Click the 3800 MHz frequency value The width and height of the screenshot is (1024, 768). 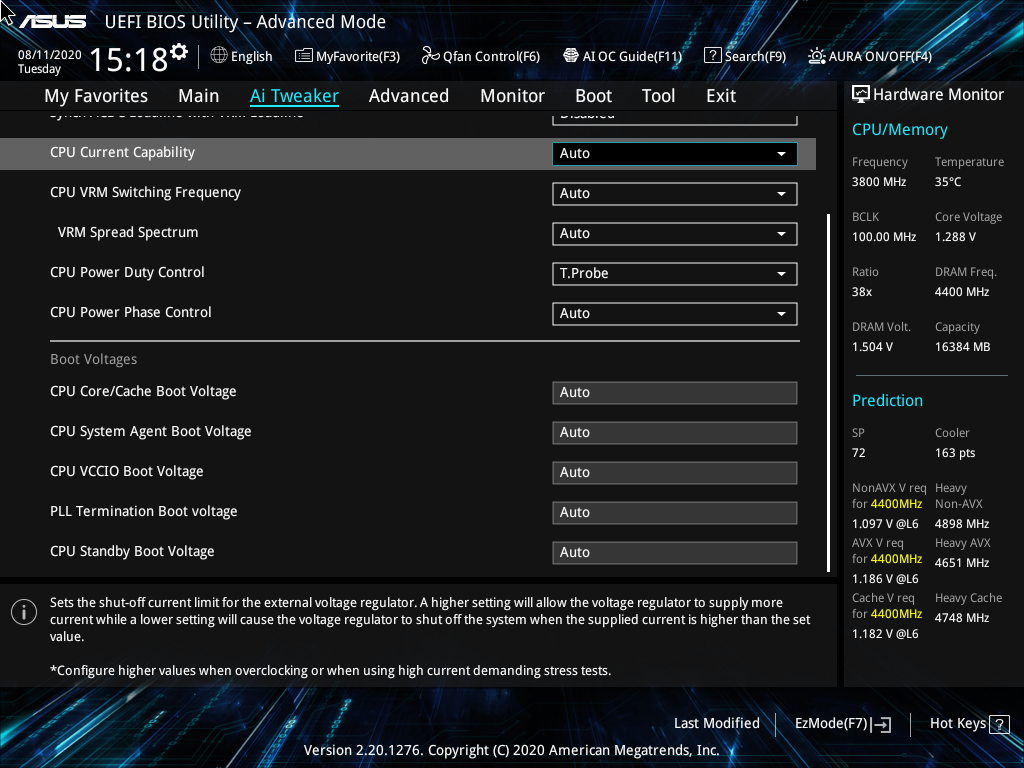(x=879, y=182)
